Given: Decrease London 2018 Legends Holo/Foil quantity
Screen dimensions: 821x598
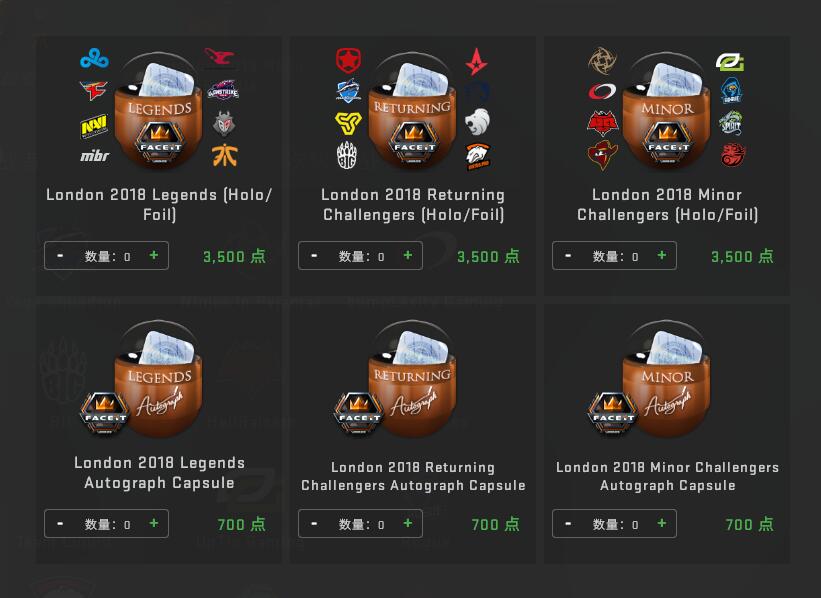Looking at the screenshot, I should click(x=60, y=256).
